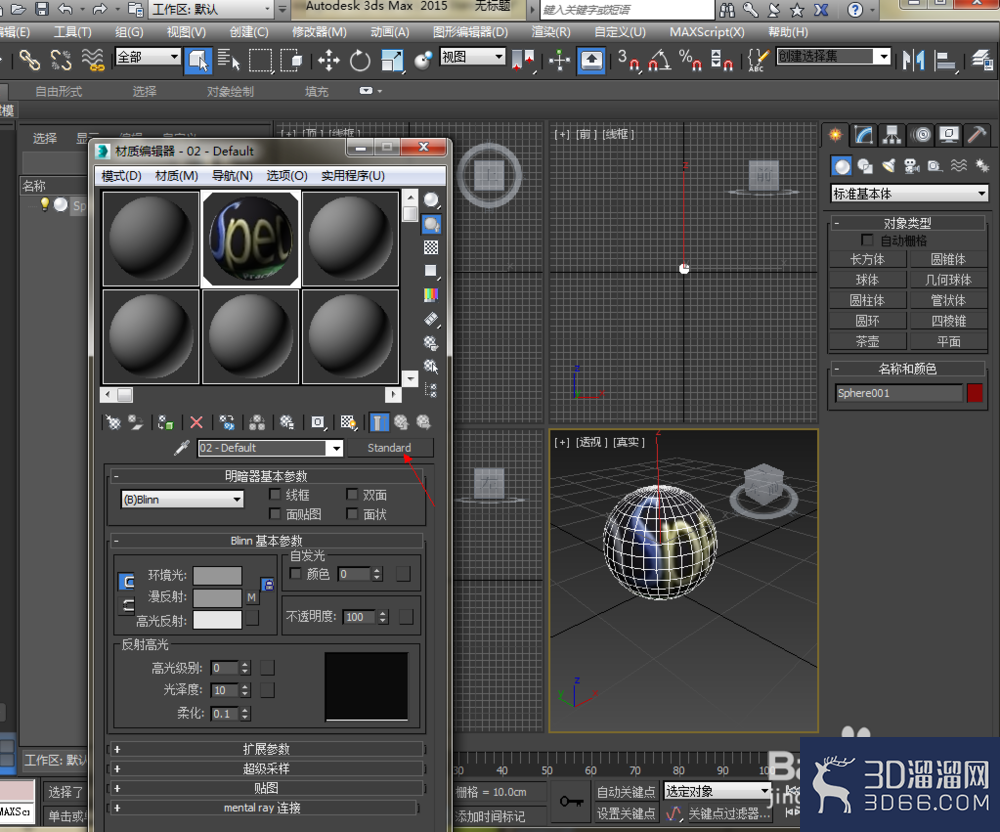Image resolution: width=1000 pixels, height=832 pixels.
Task: Toggle the 双面 checkbox
Action: pyautogui.click(x=353, y=494)
